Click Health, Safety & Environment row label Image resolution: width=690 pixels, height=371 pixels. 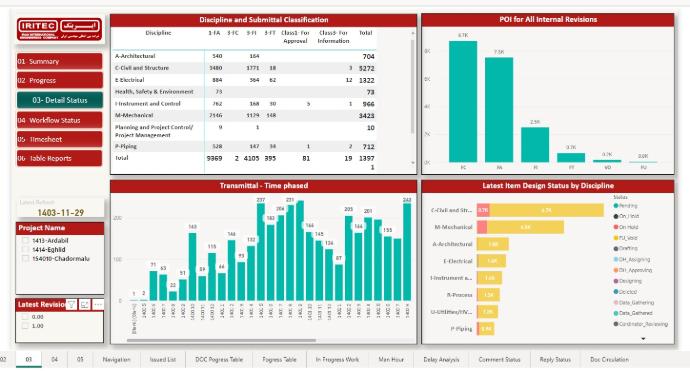154,92
